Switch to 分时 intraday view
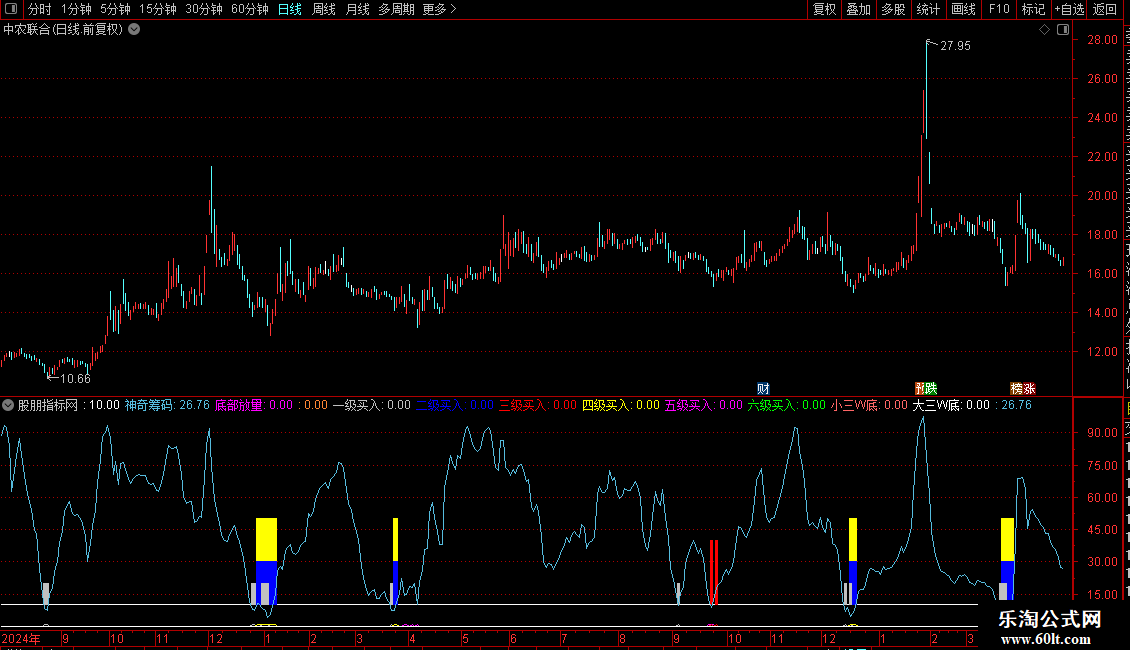Screen dimensions: 1130x650 [40, 9]
